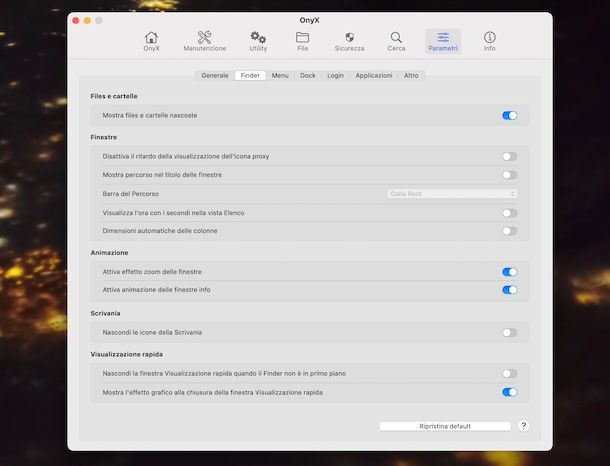Viewport: 610px width, 466px height.
Task: Switch to the Applicazioni tab
Action: click(x=374, y=75)
